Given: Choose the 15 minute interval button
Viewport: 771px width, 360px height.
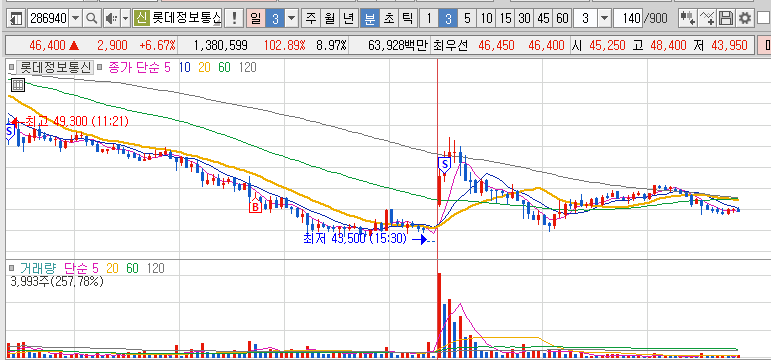Looking at the screenshot, I should point(505,19).
